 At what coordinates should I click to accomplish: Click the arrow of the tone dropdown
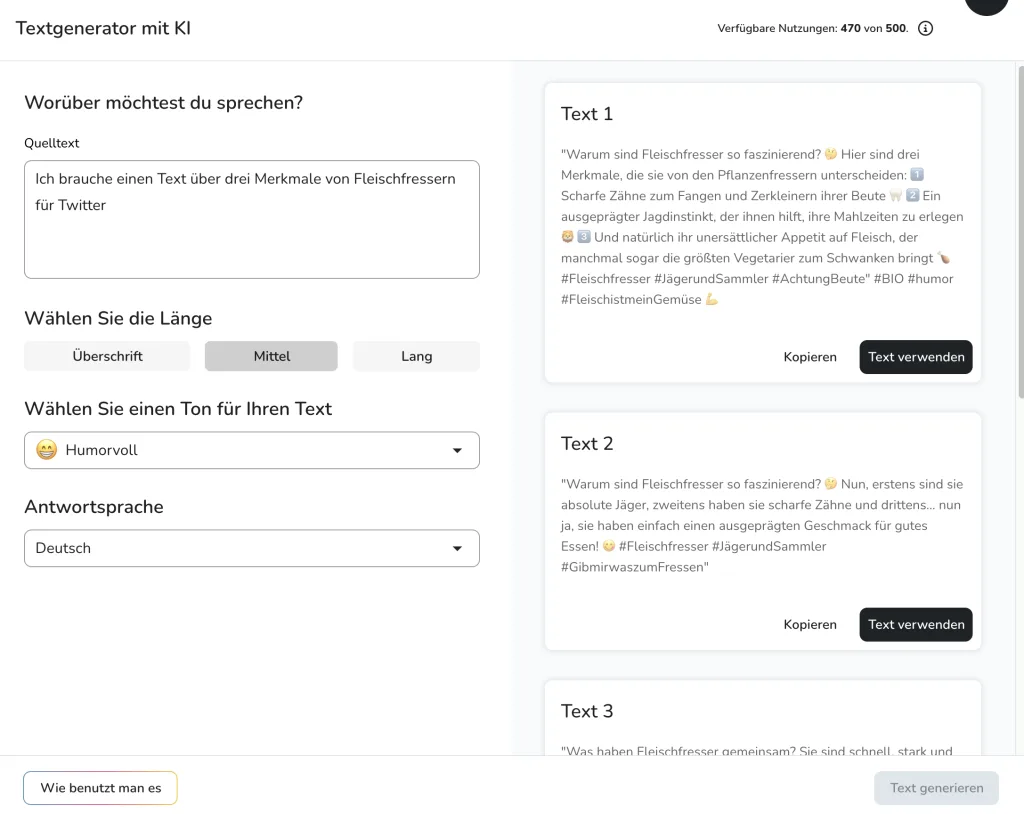coord(457,450)
